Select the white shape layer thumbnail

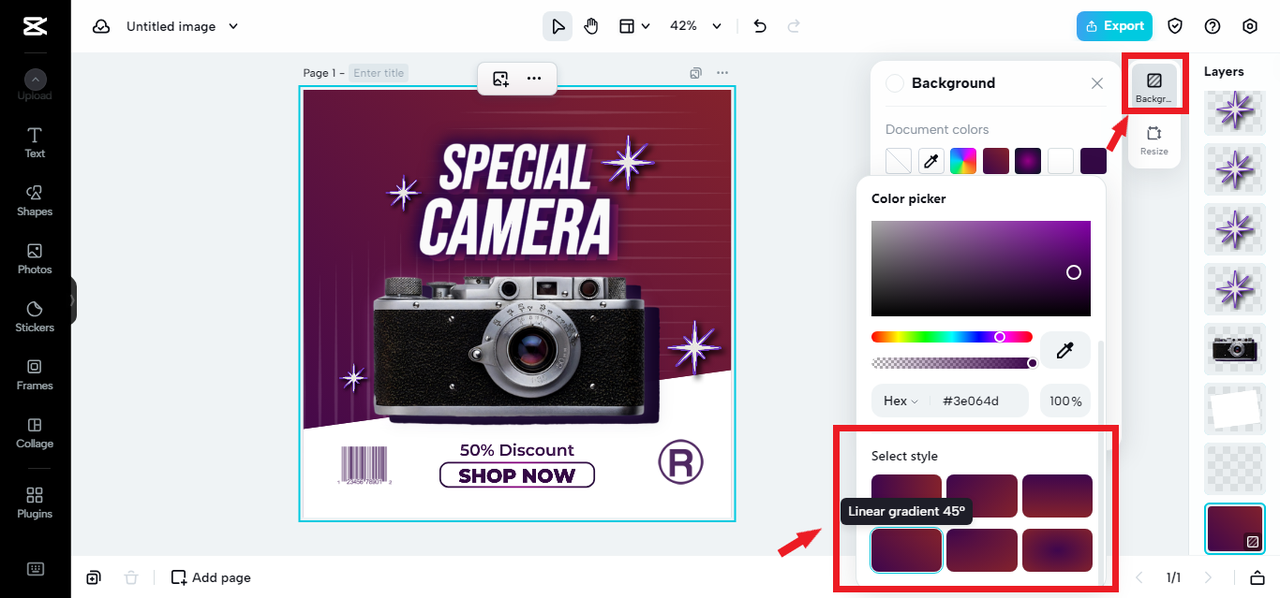click(x=1235, y=408)
